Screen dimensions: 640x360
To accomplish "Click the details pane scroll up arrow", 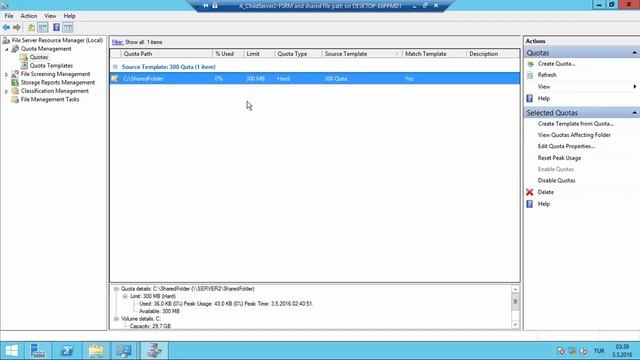I will pos(515,289).
